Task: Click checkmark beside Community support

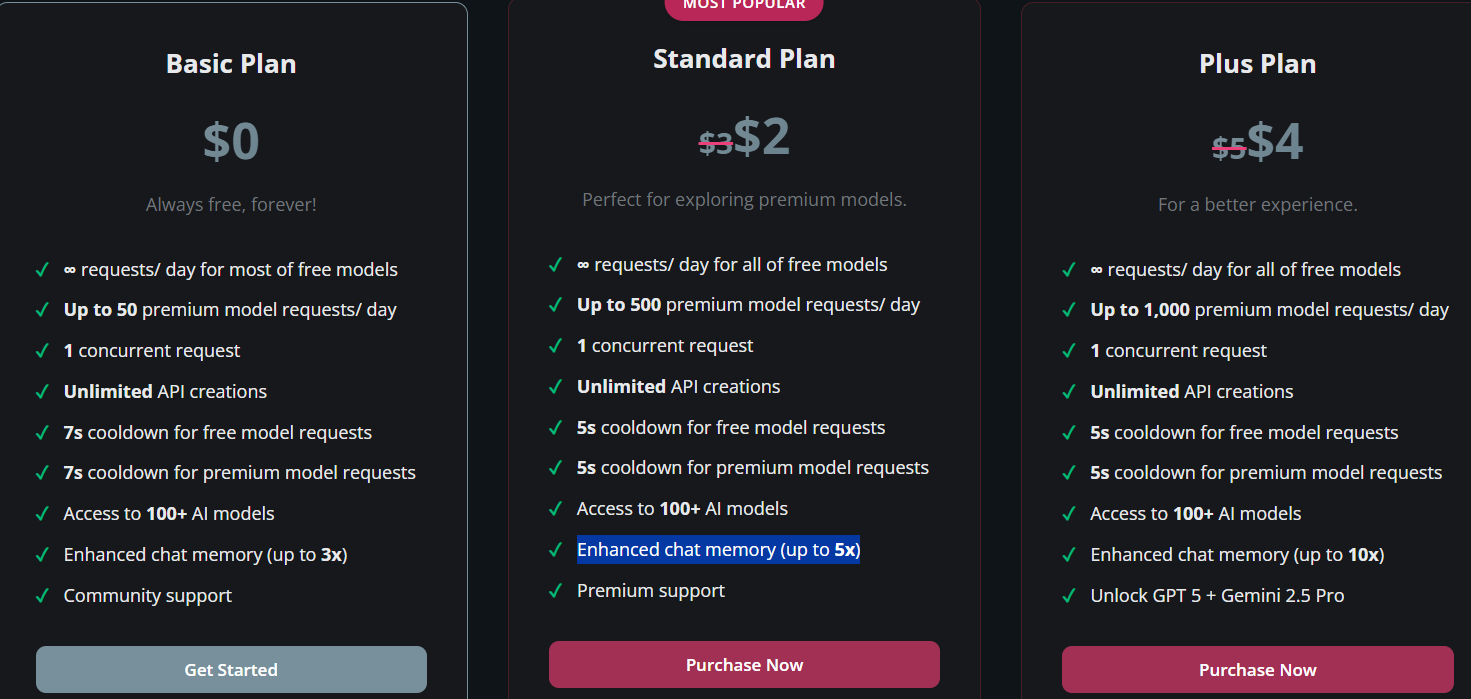Action: pyautogui.click(x=42, y=596)
